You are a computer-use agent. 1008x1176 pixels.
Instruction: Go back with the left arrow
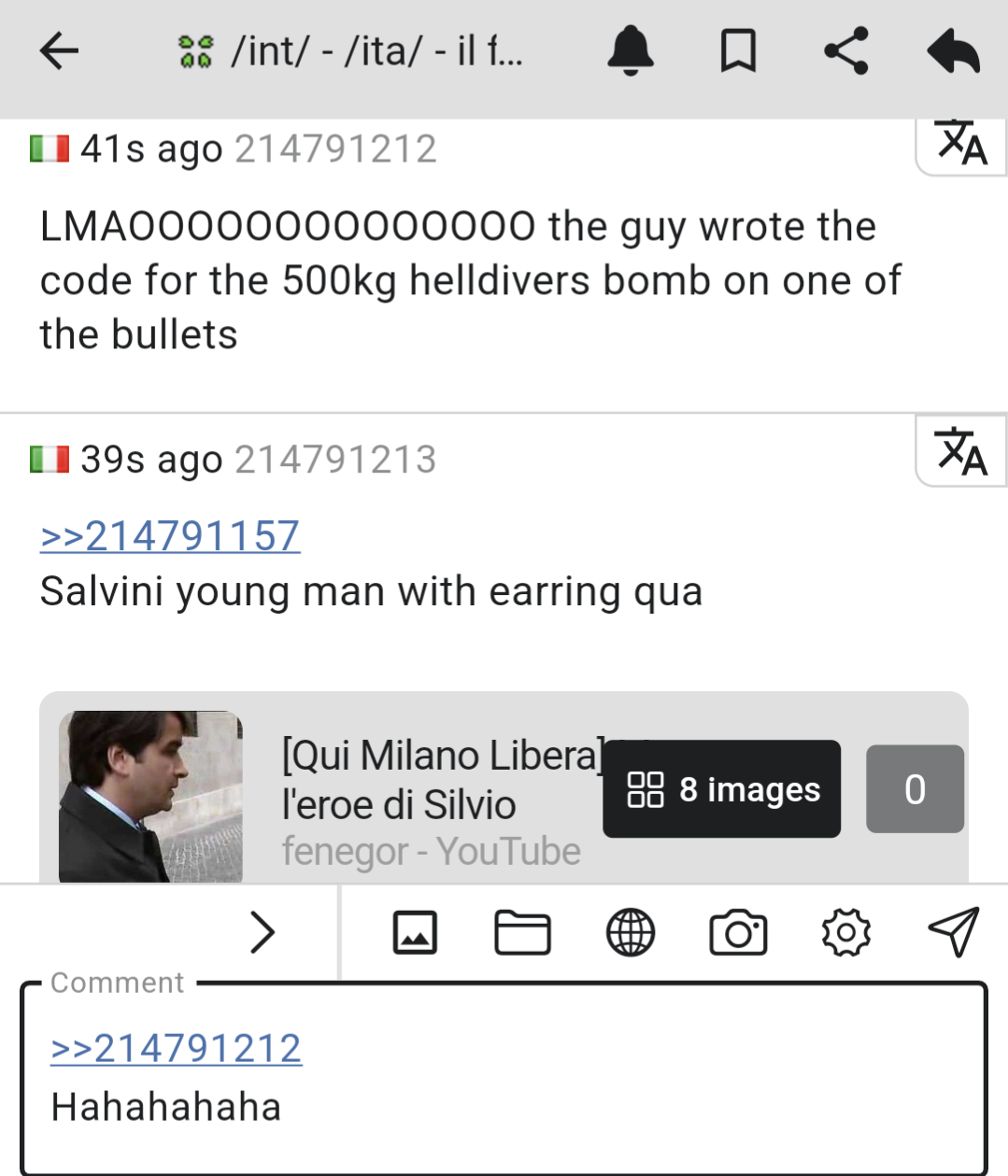[x=59, y=50]
